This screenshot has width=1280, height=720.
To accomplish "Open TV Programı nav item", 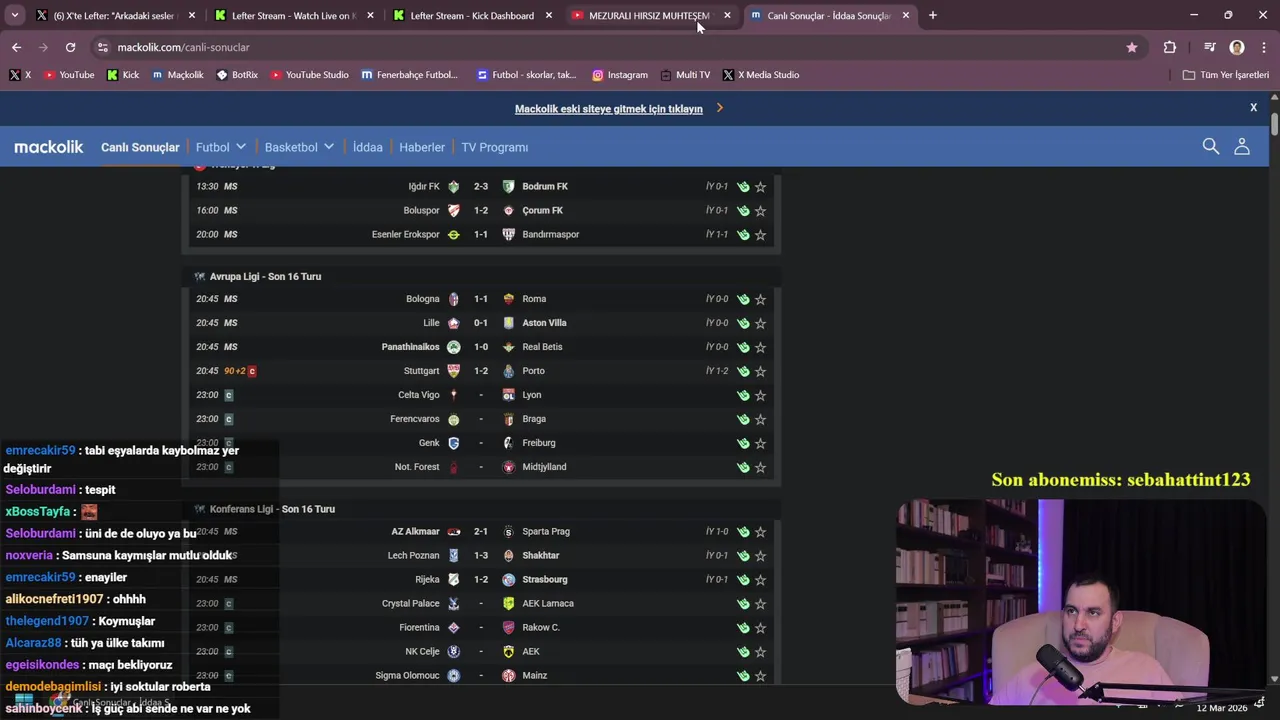I will pyautogui.click(x=495, y=147).
